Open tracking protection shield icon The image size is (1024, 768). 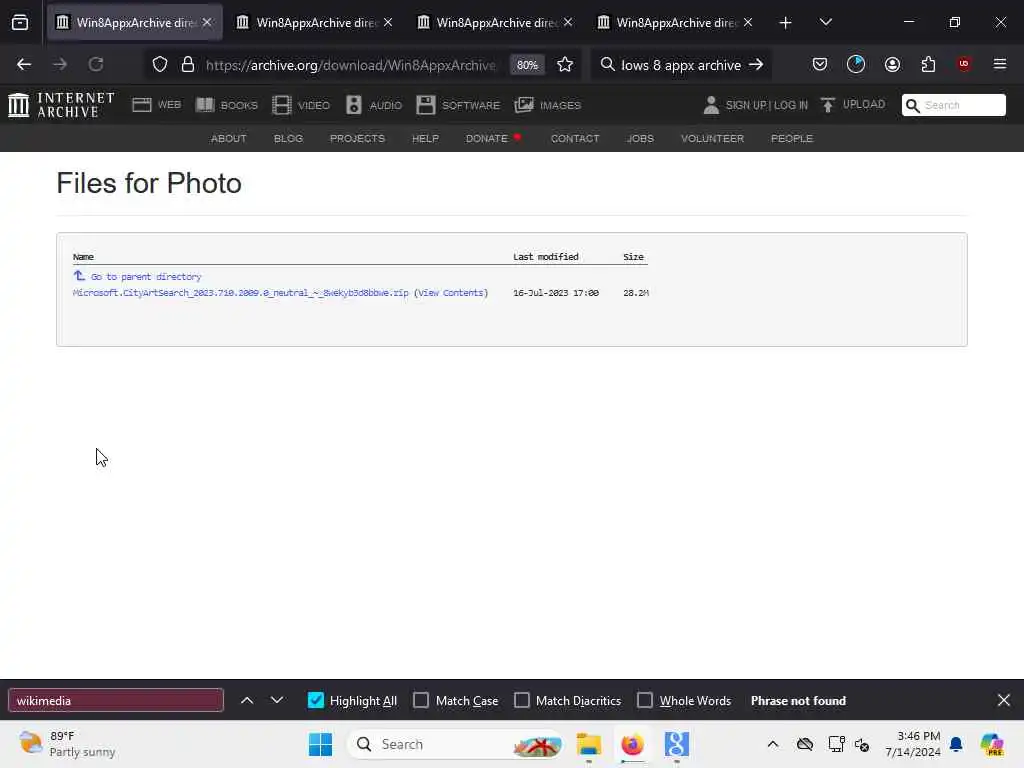pyautogui.click(x=160, y=65)
